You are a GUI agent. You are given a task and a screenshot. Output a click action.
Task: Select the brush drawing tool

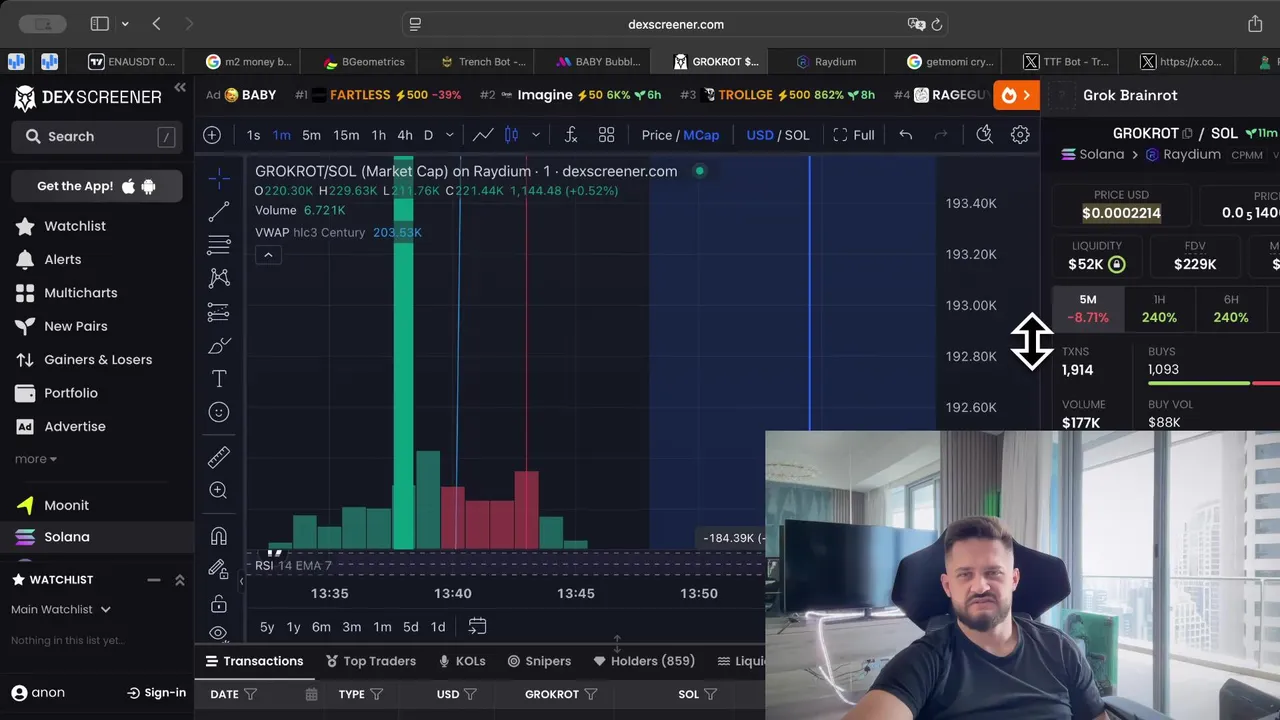[x=219, y=346]
